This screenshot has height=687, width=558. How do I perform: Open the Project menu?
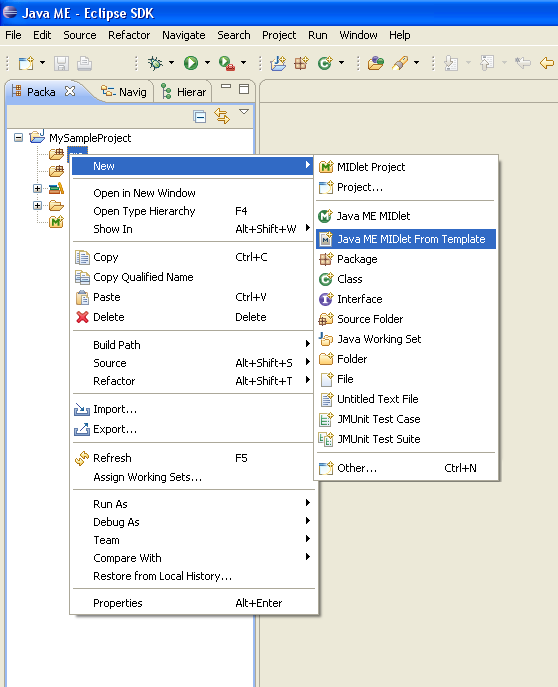[279, 35]
